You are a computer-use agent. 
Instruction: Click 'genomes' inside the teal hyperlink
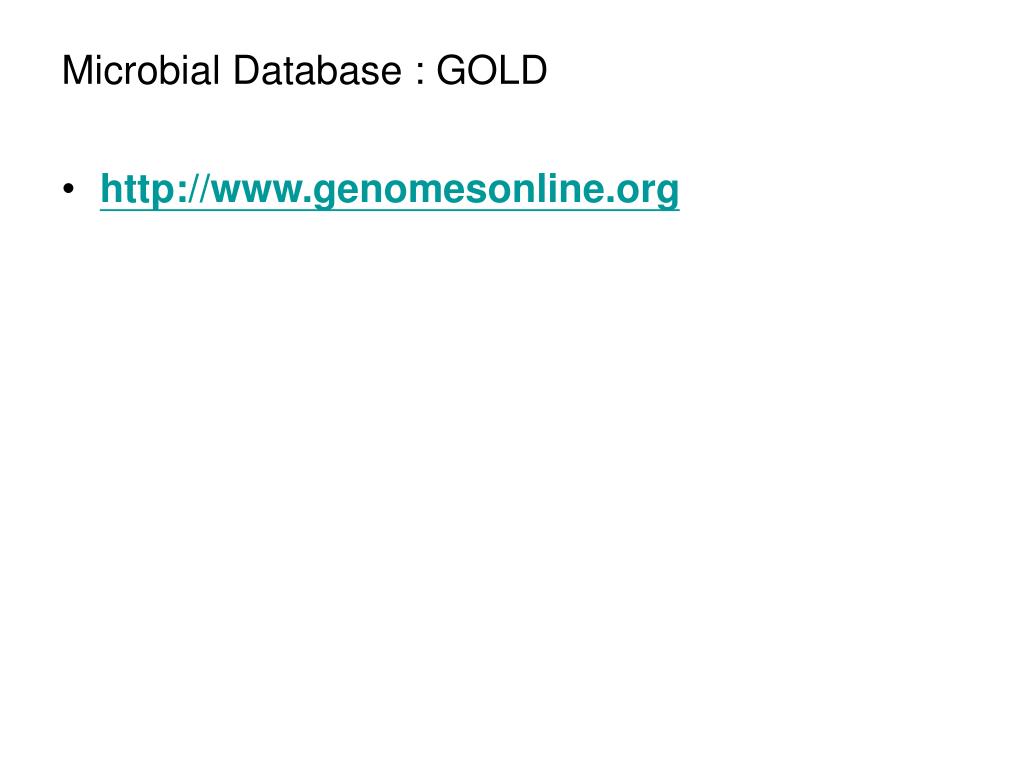[x=392, y=192]
